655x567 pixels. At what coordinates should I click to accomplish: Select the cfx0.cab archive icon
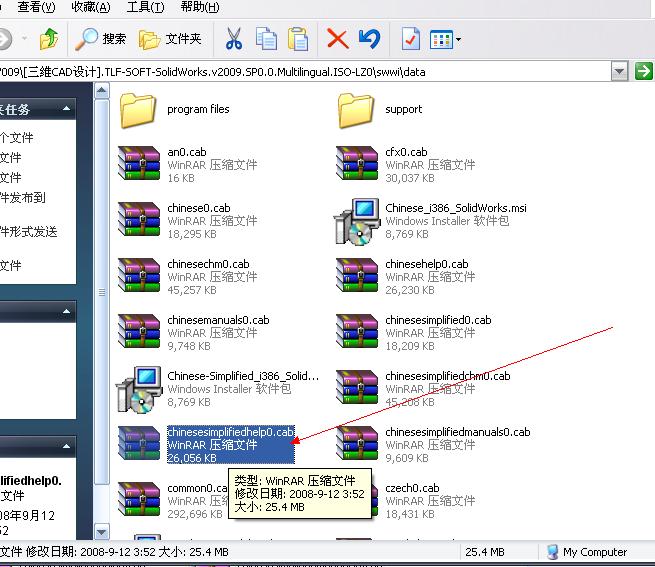point(357,163)
